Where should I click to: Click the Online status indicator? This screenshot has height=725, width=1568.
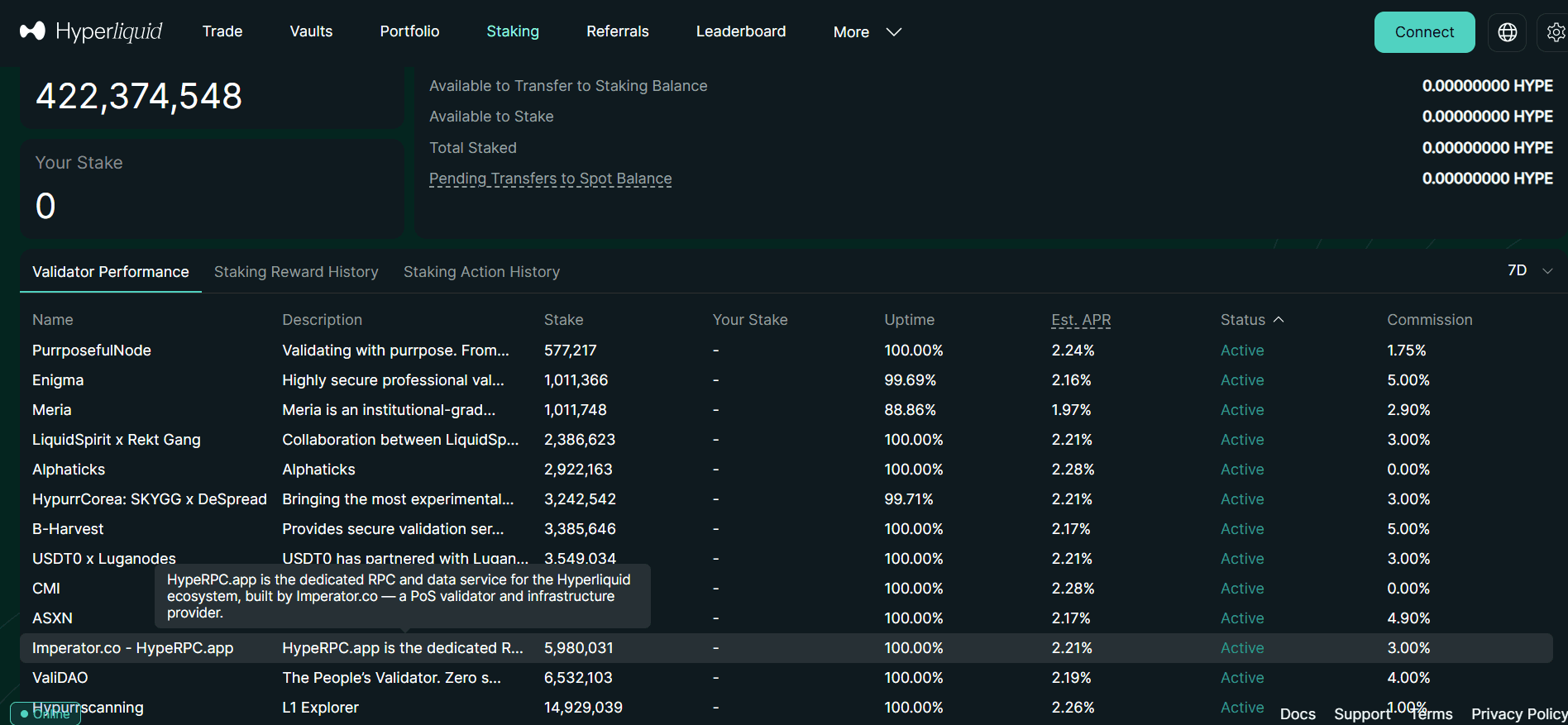(45, 713)
